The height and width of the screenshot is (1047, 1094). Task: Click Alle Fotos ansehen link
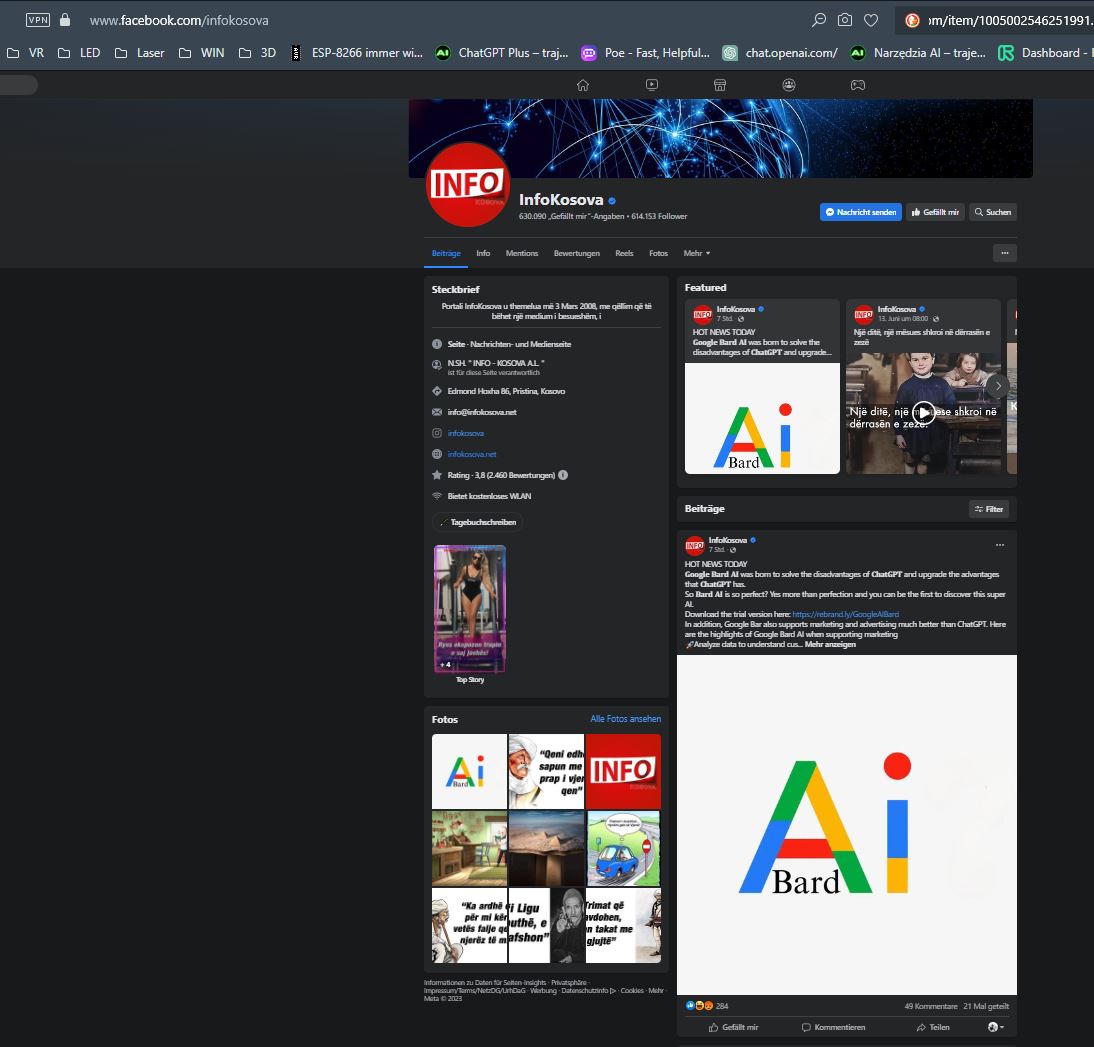click(625, 718)
